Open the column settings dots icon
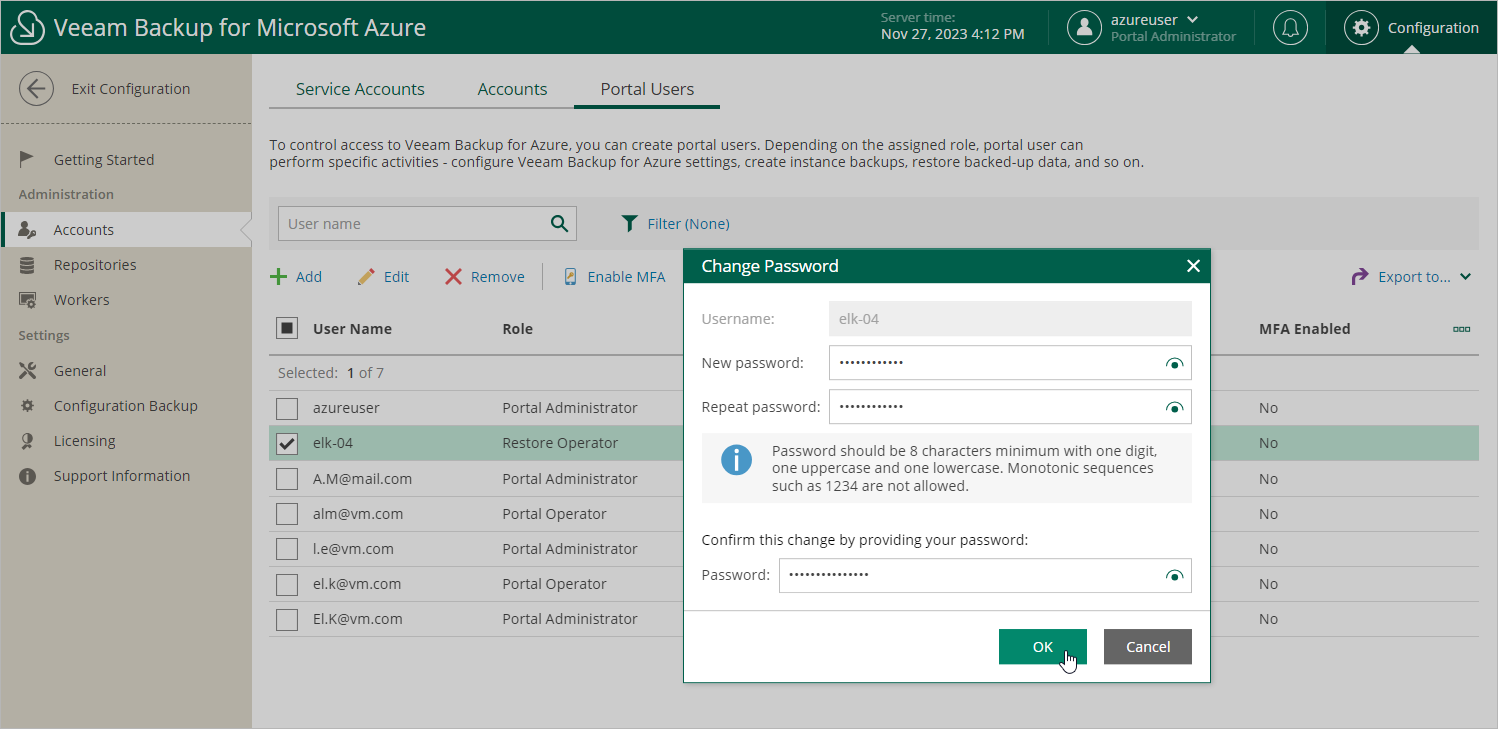 point(1461,329)
